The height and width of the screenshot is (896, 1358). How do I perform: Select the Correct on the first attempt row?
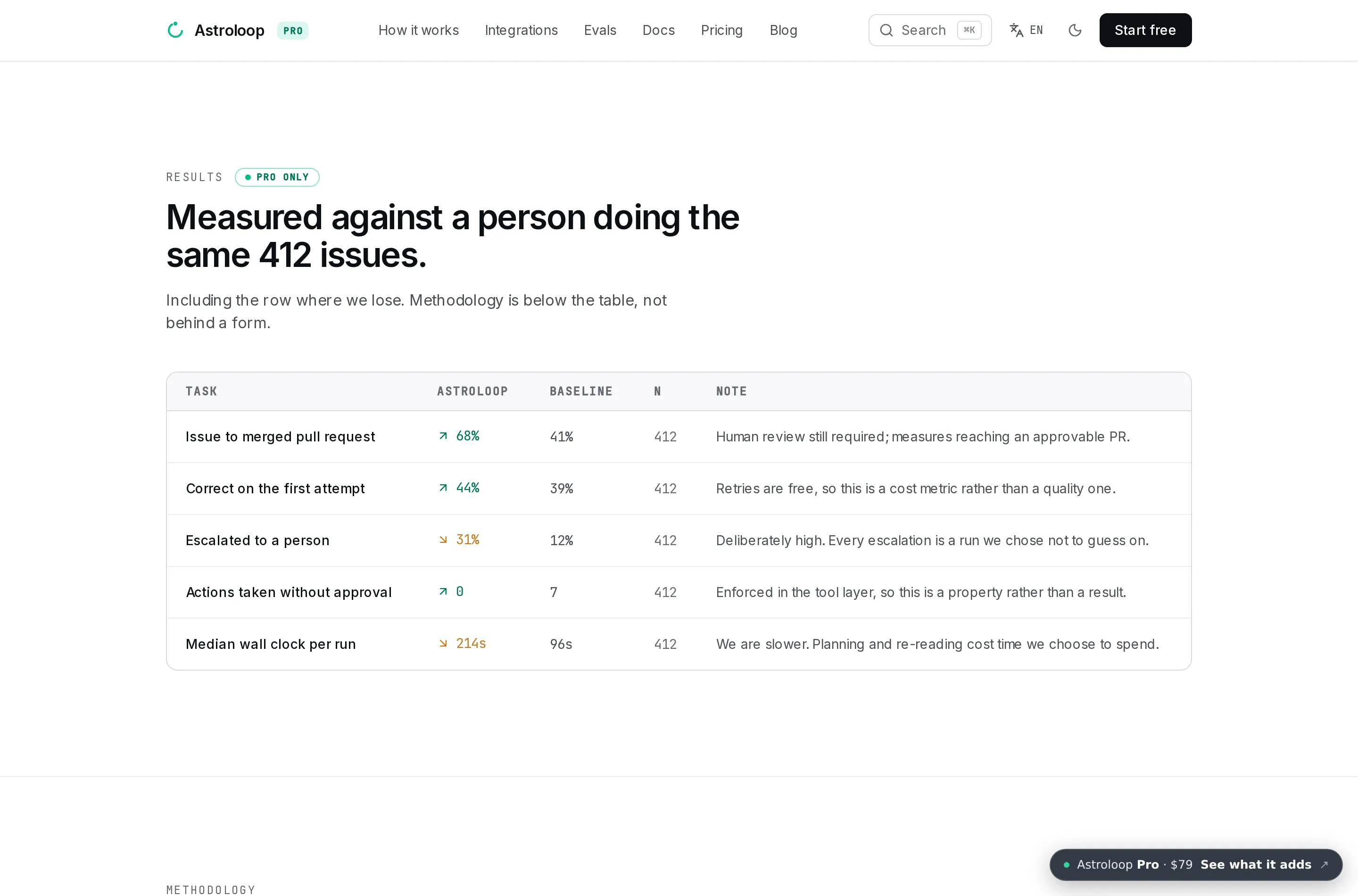[679, 489]
